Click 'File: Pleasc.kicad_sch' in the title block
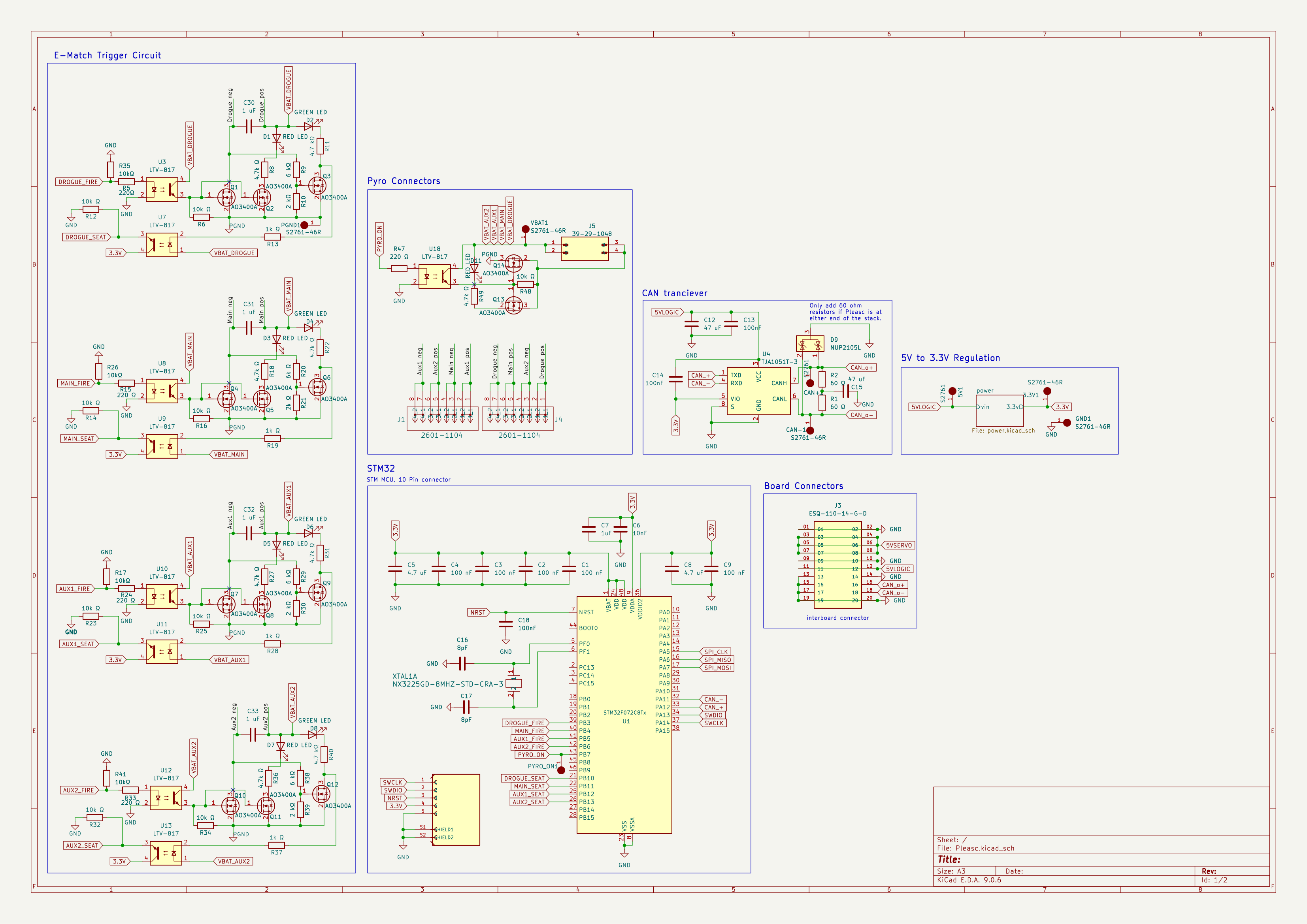The width and height of the screenshot is (1307, 924). [x=976, y=848]
